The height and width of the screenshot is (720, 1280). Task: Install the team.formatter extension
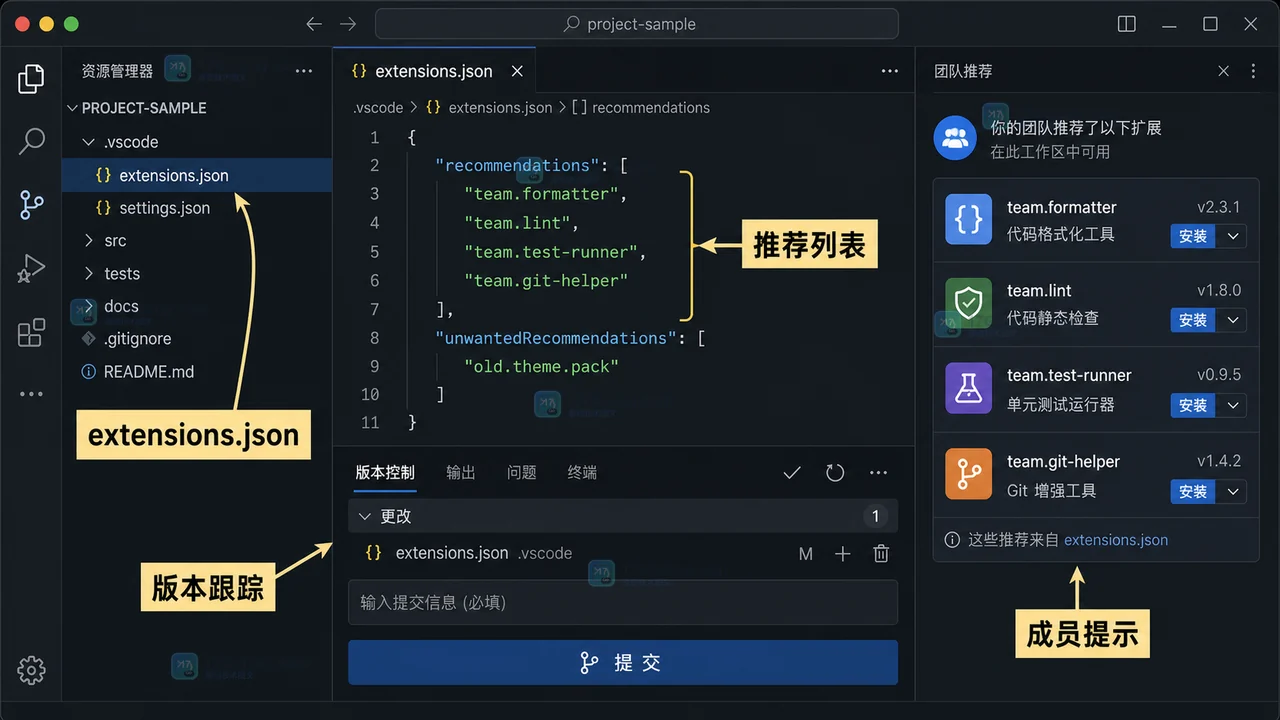point(1193,236)
